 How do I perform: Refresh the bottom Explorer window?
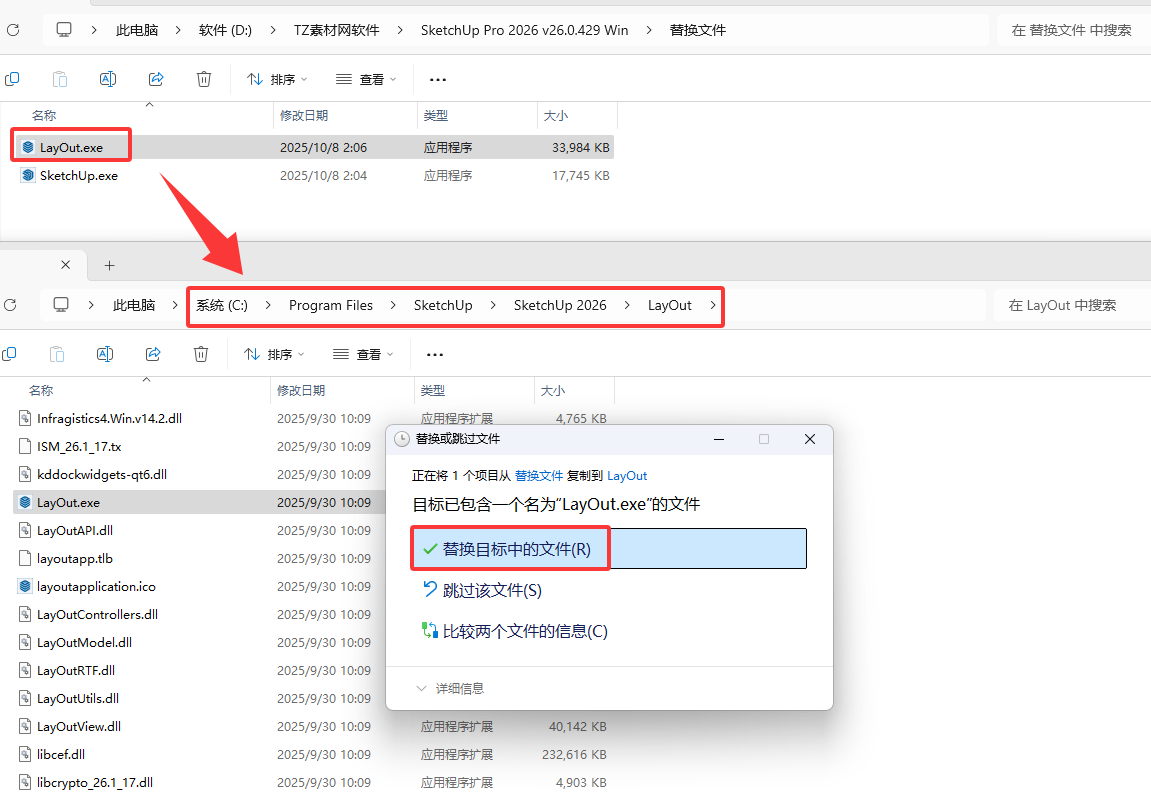point(10,305)
